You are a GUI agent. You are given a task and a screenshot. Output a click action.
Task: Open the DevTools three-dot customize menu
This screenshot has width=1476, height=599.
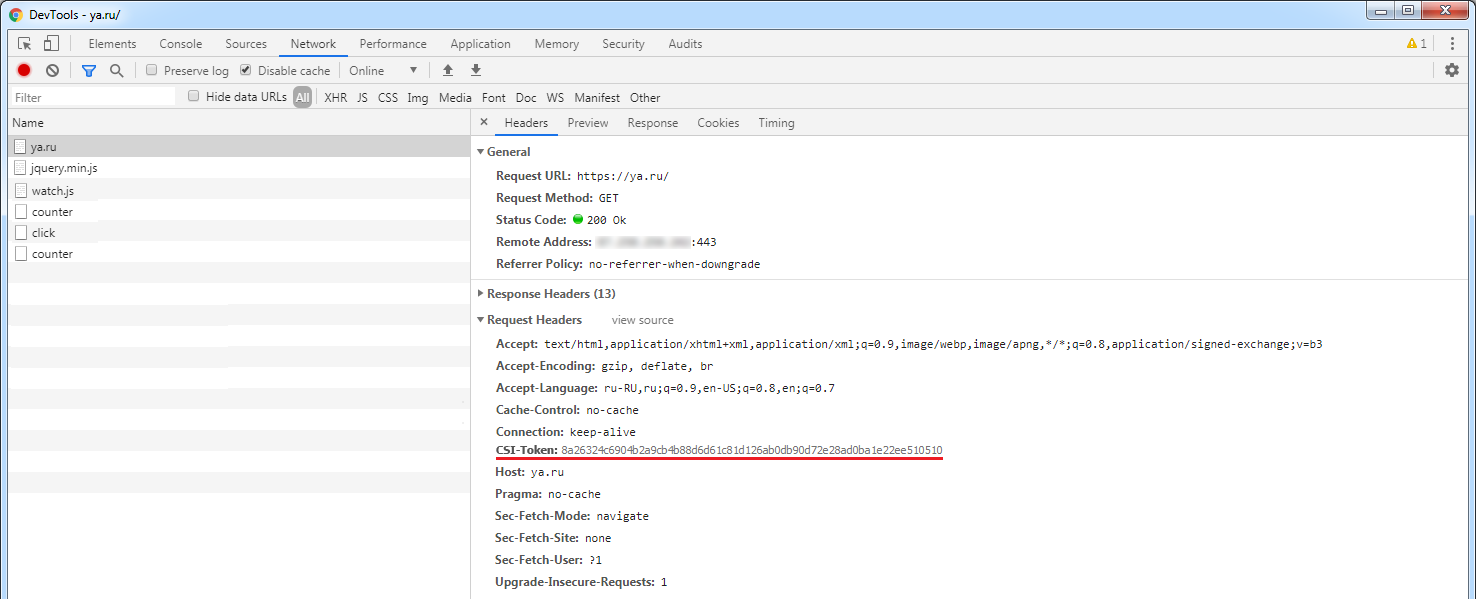pyautogui.click(x=1452, y=44)
